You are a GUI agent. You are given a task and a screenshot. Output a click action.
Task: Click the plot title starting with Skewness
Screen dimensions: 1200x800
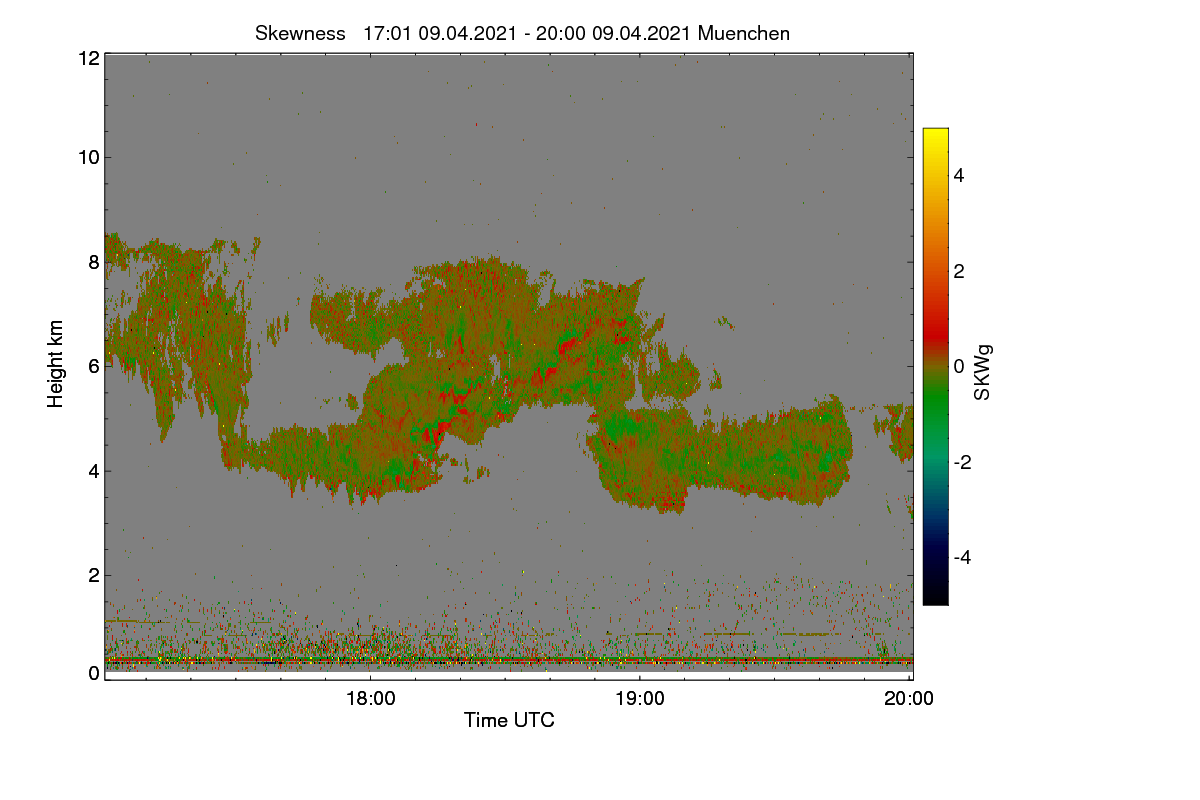[x=522, y=33]
